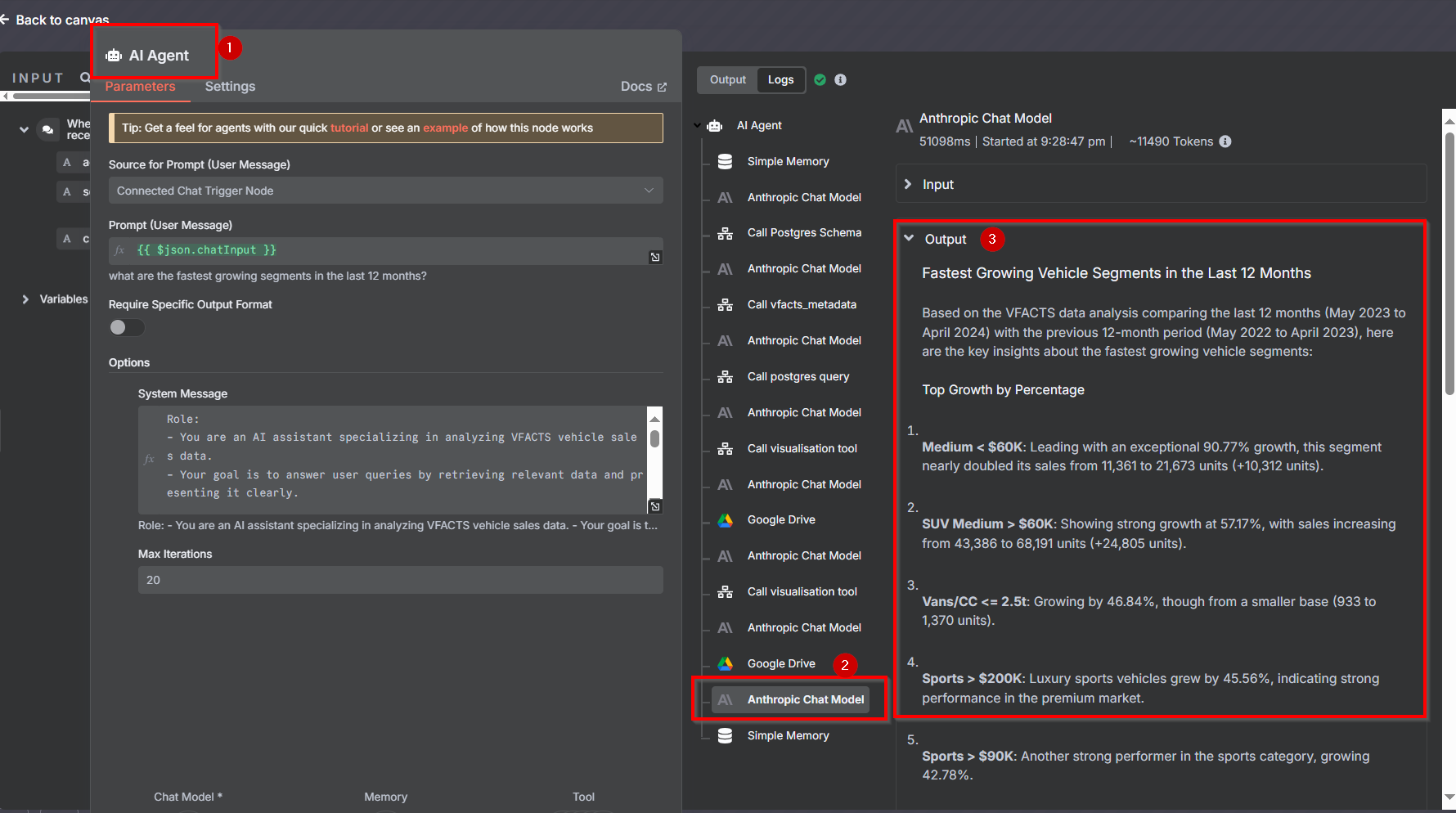Click the AI Agent robot icon in header
This screenshot has width=1456, height=813.
(x=114, y=56)
